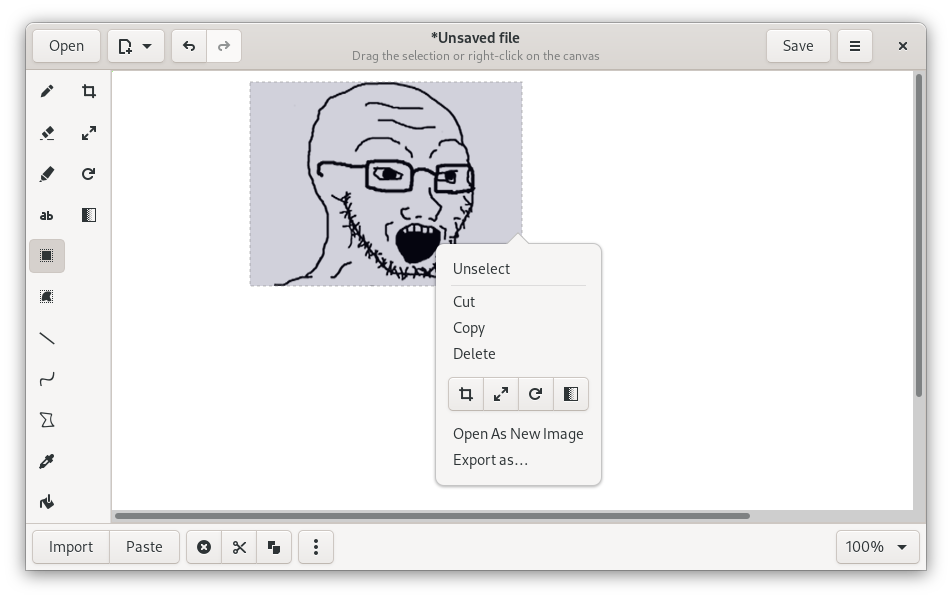Switch to the Free selection tool
This screenshot has width=952, height=599.
point(47,297)
